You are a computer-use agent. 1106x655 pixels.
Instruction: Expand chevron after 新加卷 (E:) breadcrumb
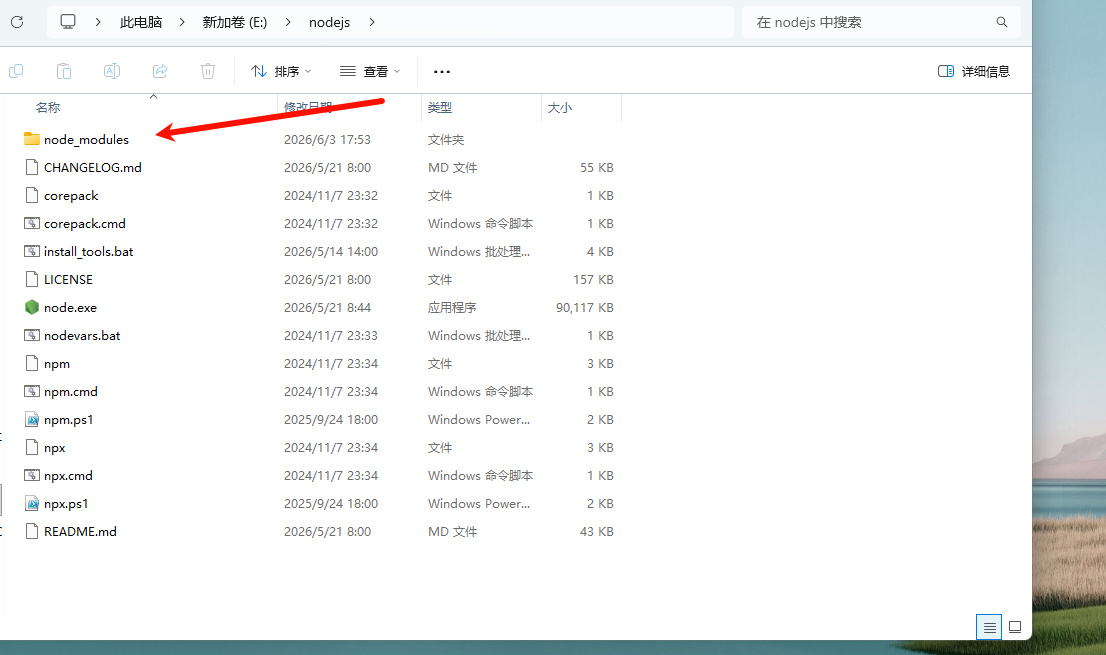click(288, 22)
